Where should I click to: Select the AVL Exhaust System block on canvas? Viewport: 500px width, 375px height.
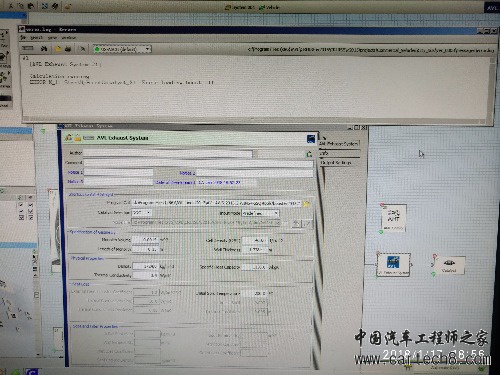click(x=393, y=264)
